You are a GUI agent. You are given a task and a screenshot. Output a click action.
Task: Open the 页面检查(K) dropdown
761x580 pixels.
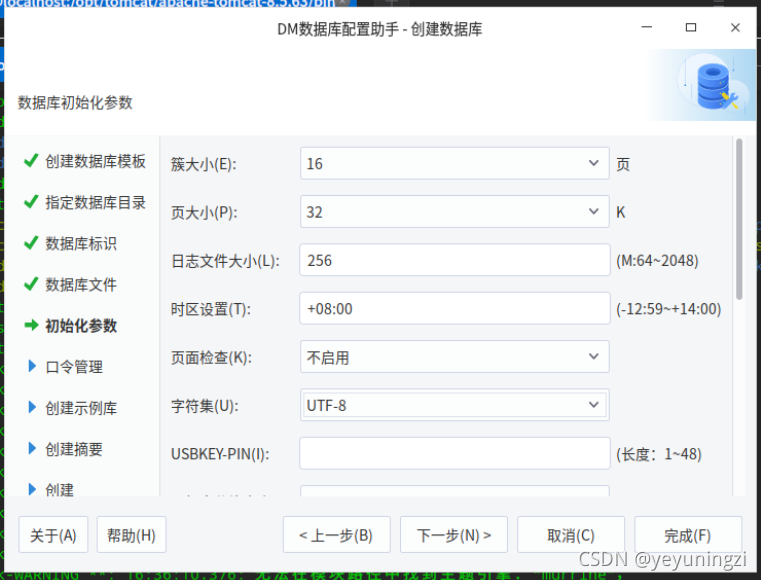454,357
